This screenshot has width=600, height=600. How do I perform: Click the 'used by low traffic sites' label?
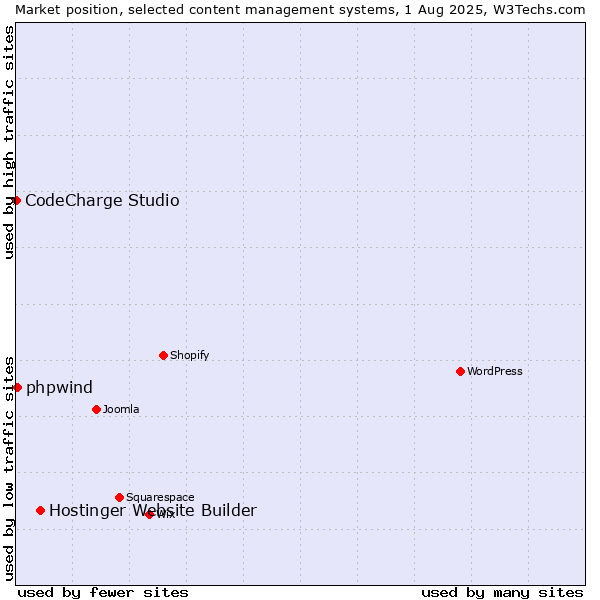[8, 469]
